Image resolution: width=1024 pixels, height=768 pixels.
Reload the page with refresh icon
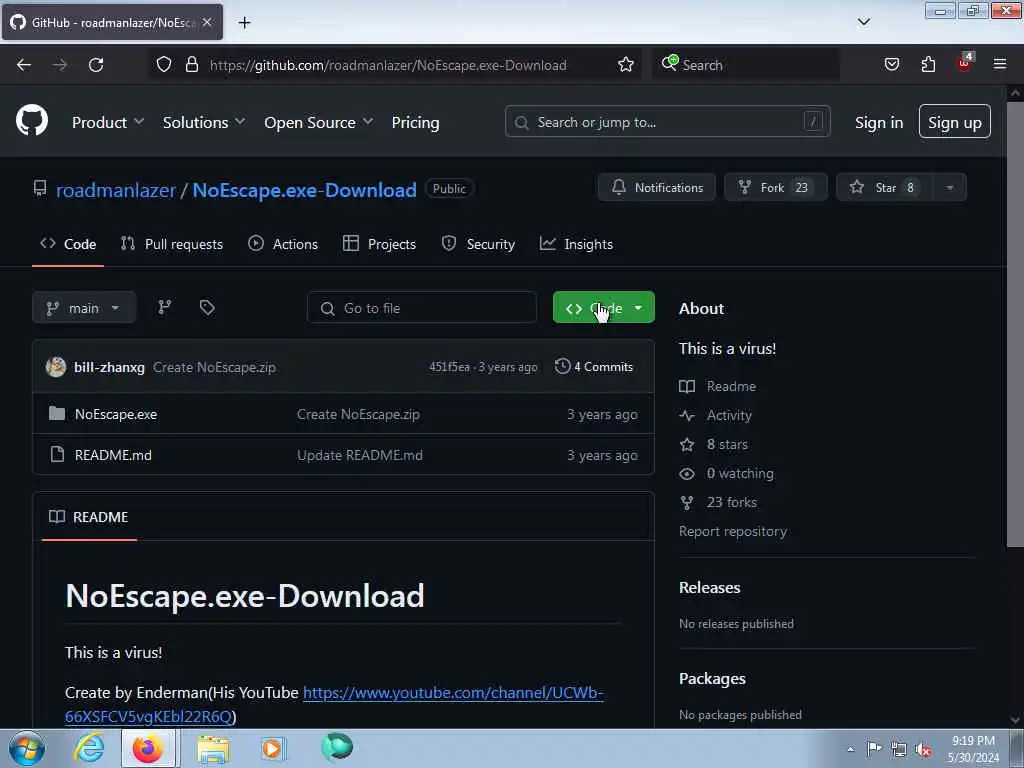pos(96,65)
